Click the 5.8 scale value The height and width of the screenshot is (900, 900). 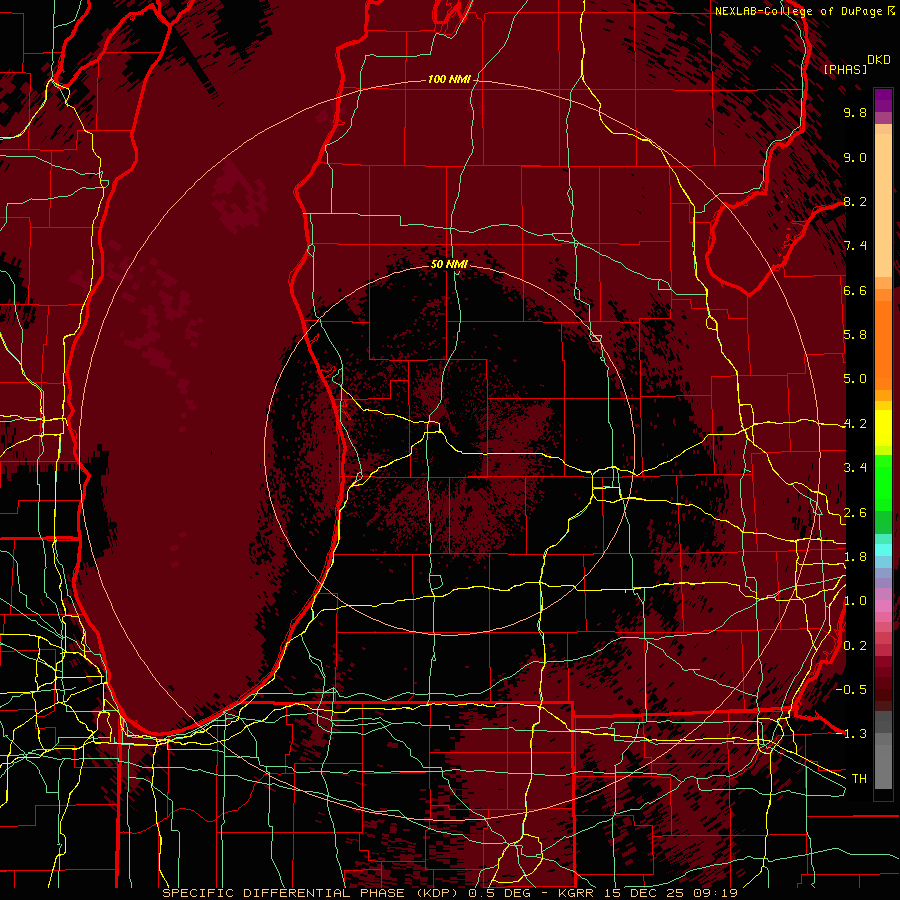tap(855, 335)
